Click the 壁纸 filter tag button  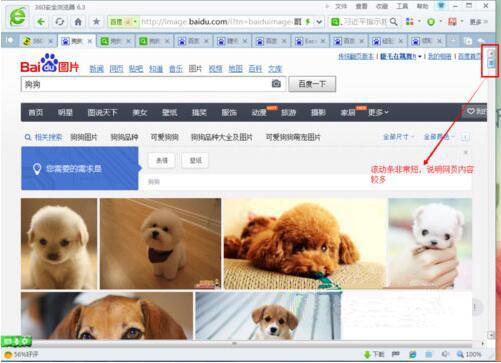click(x=195, y=160)
